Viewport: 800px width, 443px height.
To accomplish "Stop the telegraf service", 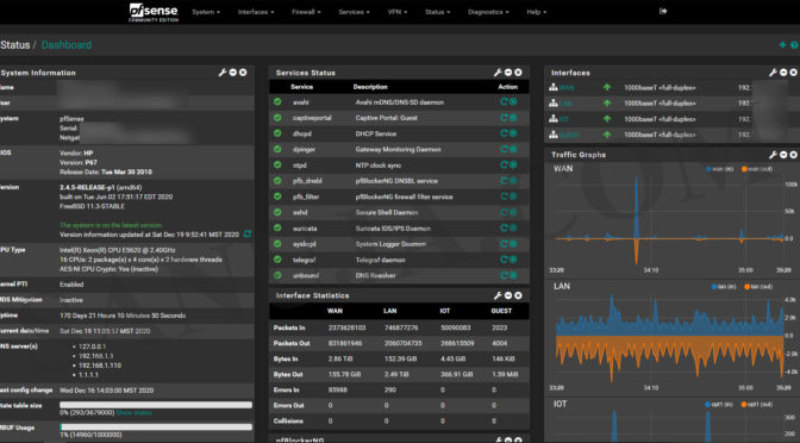I will tap(513, 260).
